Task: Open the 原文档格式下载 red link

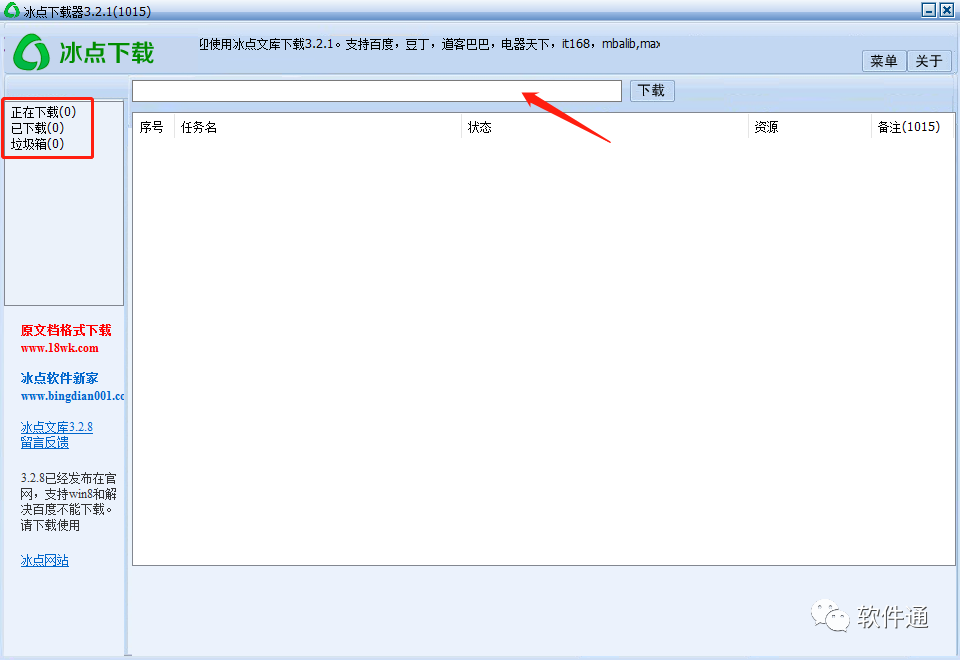Action: tap(66, 331)
